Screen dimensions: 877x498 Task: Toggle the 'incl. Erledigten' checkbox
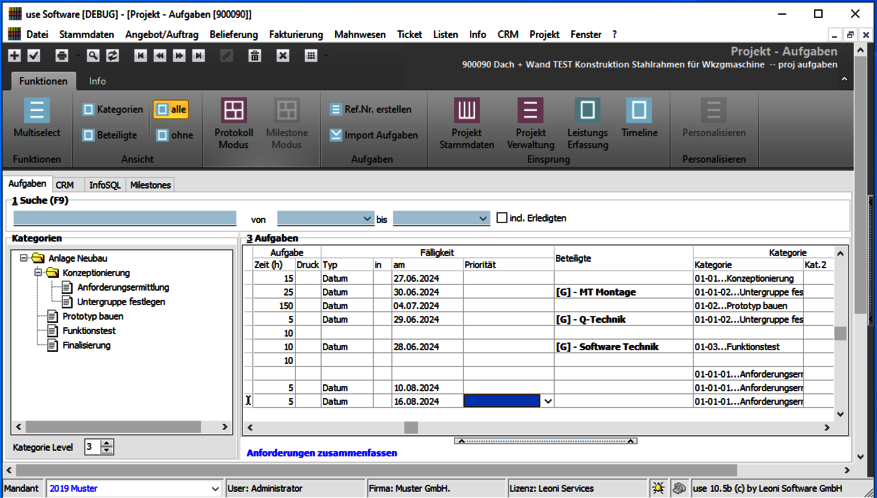pyautogui.click(x=503, y=218)
